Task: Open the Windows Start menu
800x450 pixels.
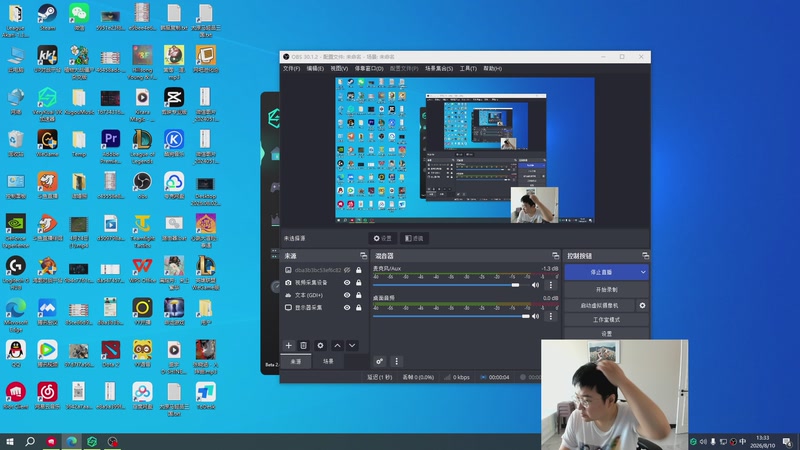Action: (x=10, y=441)
